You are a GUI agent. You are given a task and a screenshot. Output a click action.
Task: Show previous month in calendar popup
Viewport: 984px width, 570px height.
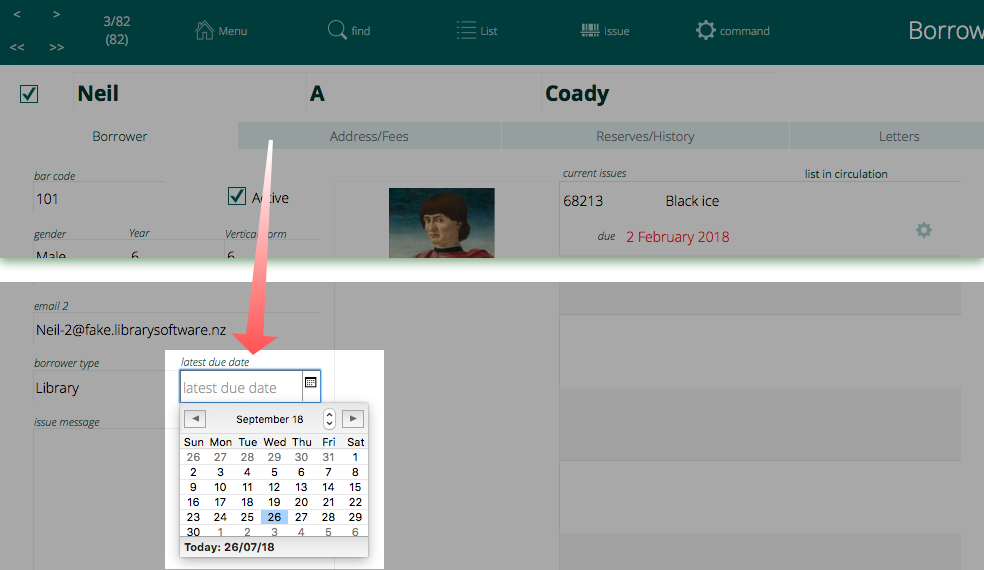click(195, 419)
